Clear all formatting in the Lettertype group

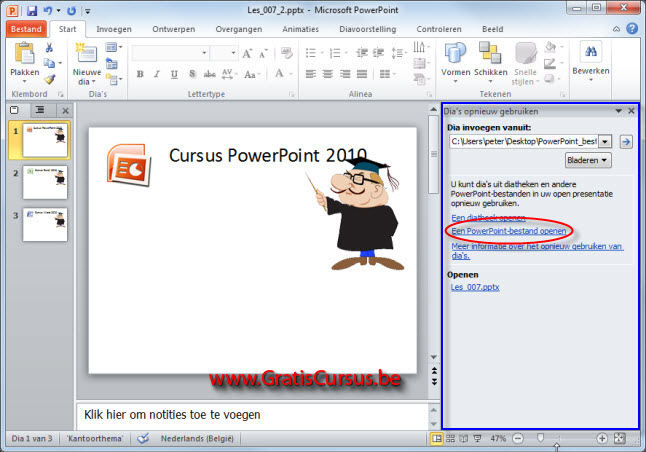(286, 53)
